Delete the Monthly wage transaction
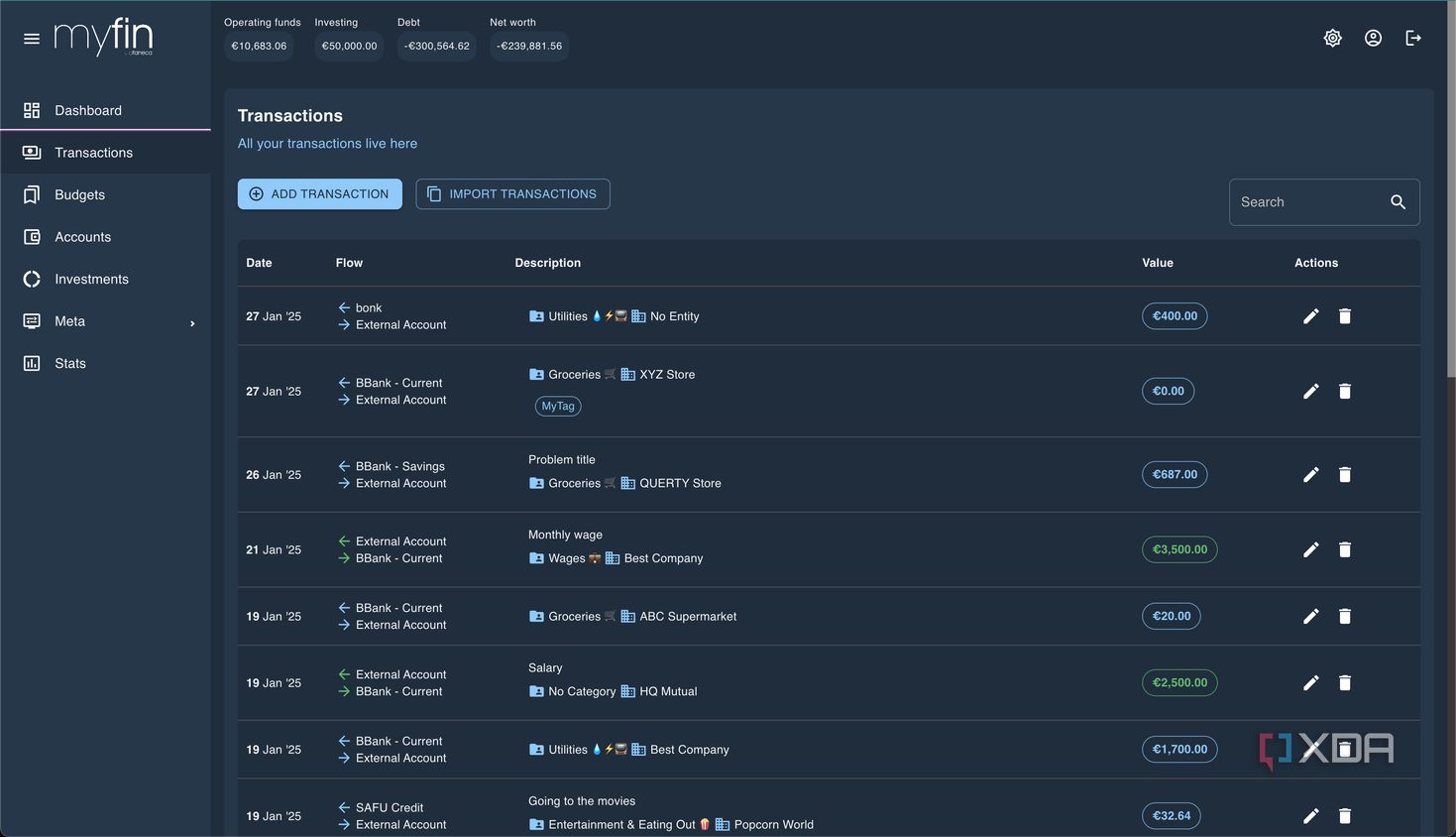Viewport: 1456px width, 837px height. [1345, 549]
